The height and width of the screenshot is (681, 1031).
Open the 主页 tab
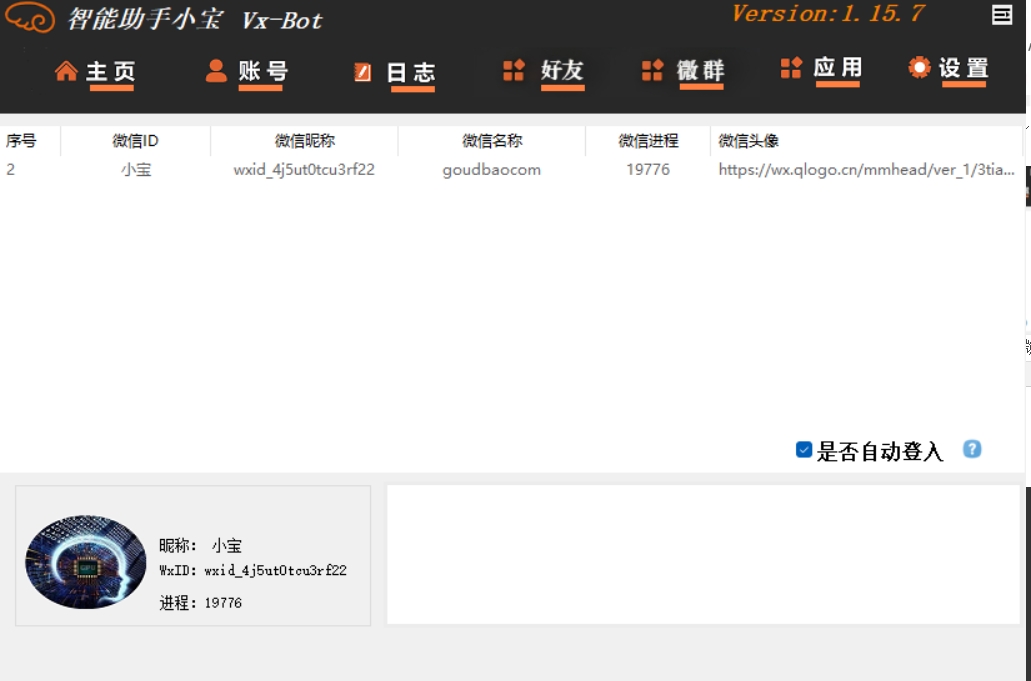click(x=110, y=72)
